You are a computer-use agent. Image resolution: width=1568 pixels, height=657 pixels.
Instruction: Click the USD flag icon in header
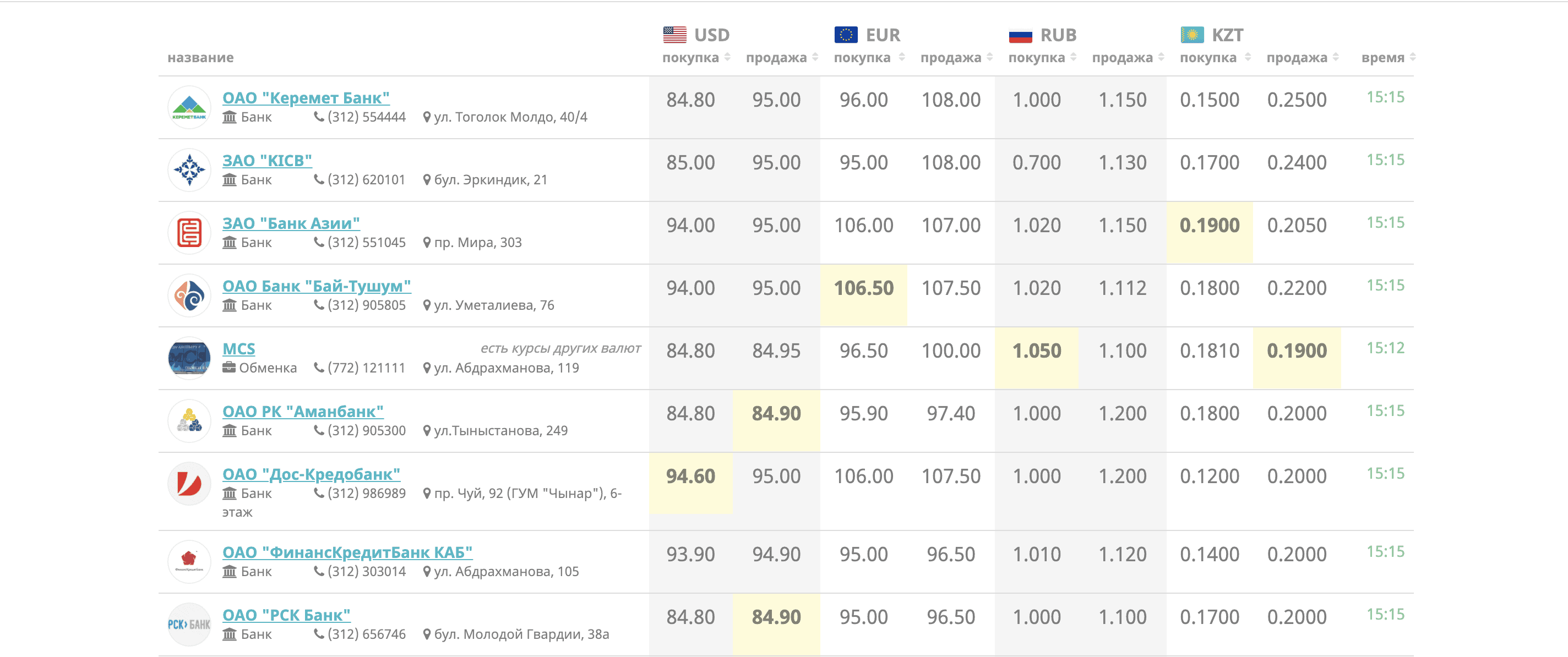click(x=674, y=35)
